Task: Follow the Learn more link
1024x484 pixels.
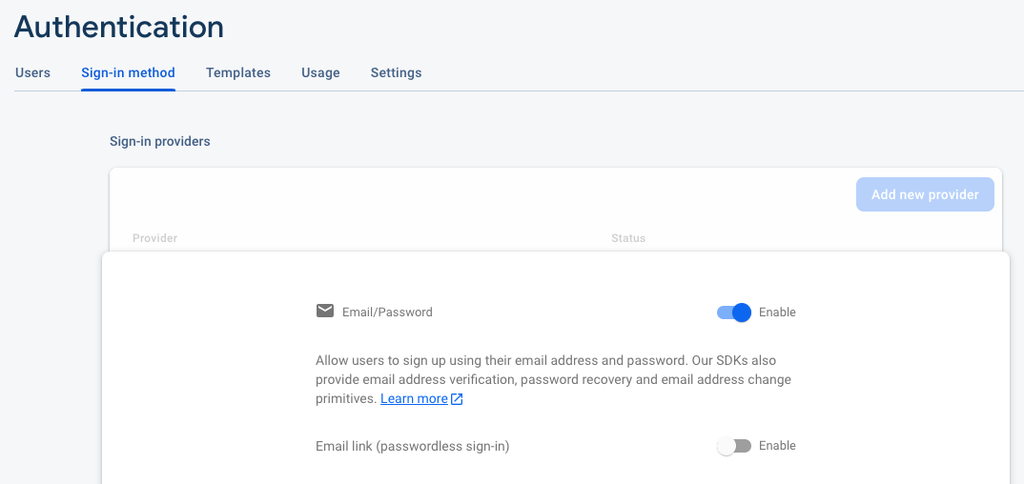Action: point(414,399)
